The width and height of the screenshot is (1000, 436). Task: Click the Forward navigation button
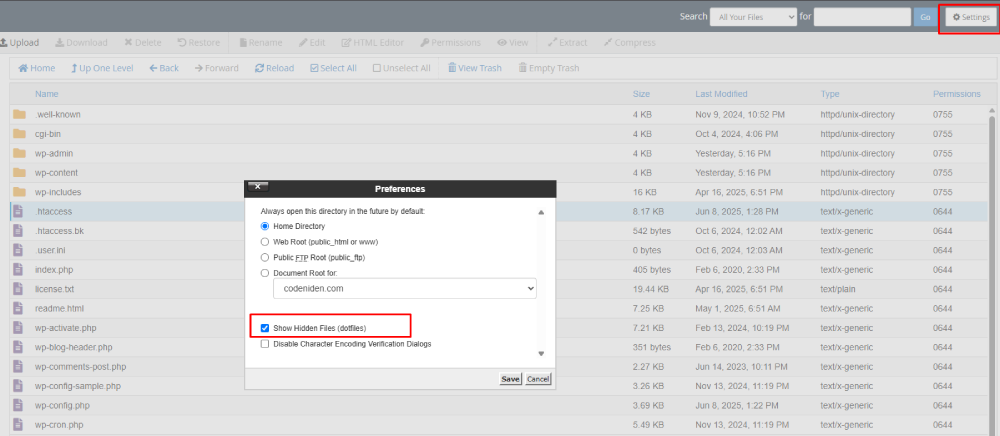tap(217, 68)
